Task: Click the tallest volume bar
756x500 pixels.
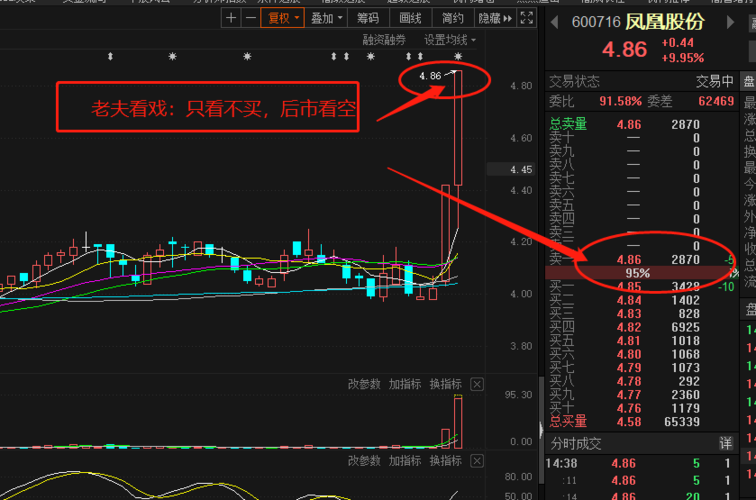Action: pyautogui.click(x=458, y=421)
